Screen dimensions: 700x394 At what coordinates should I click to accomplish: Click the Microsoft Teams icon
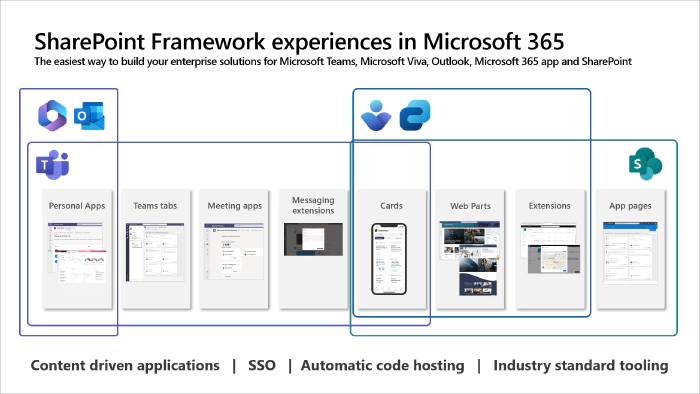coord(53,165)
